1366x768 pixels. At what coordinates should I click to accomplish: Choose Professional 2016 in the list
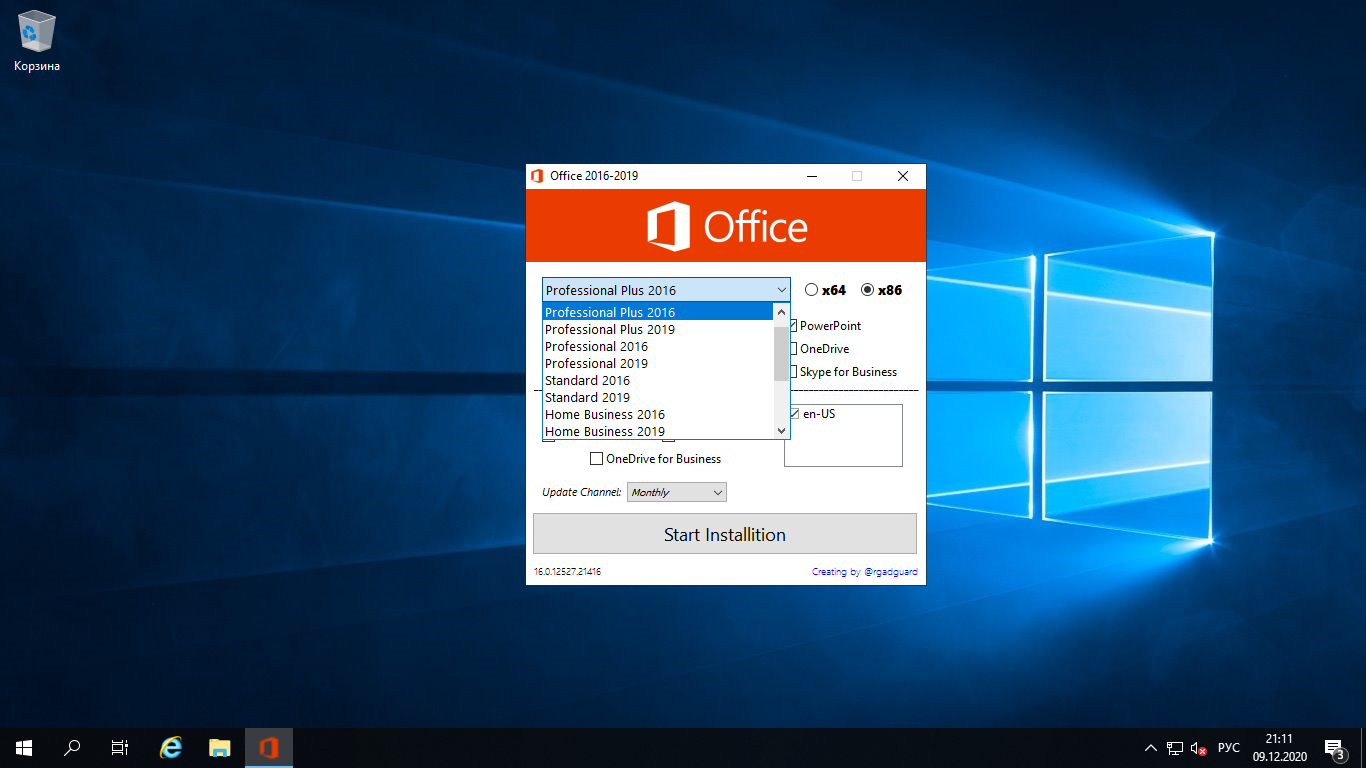658,346
